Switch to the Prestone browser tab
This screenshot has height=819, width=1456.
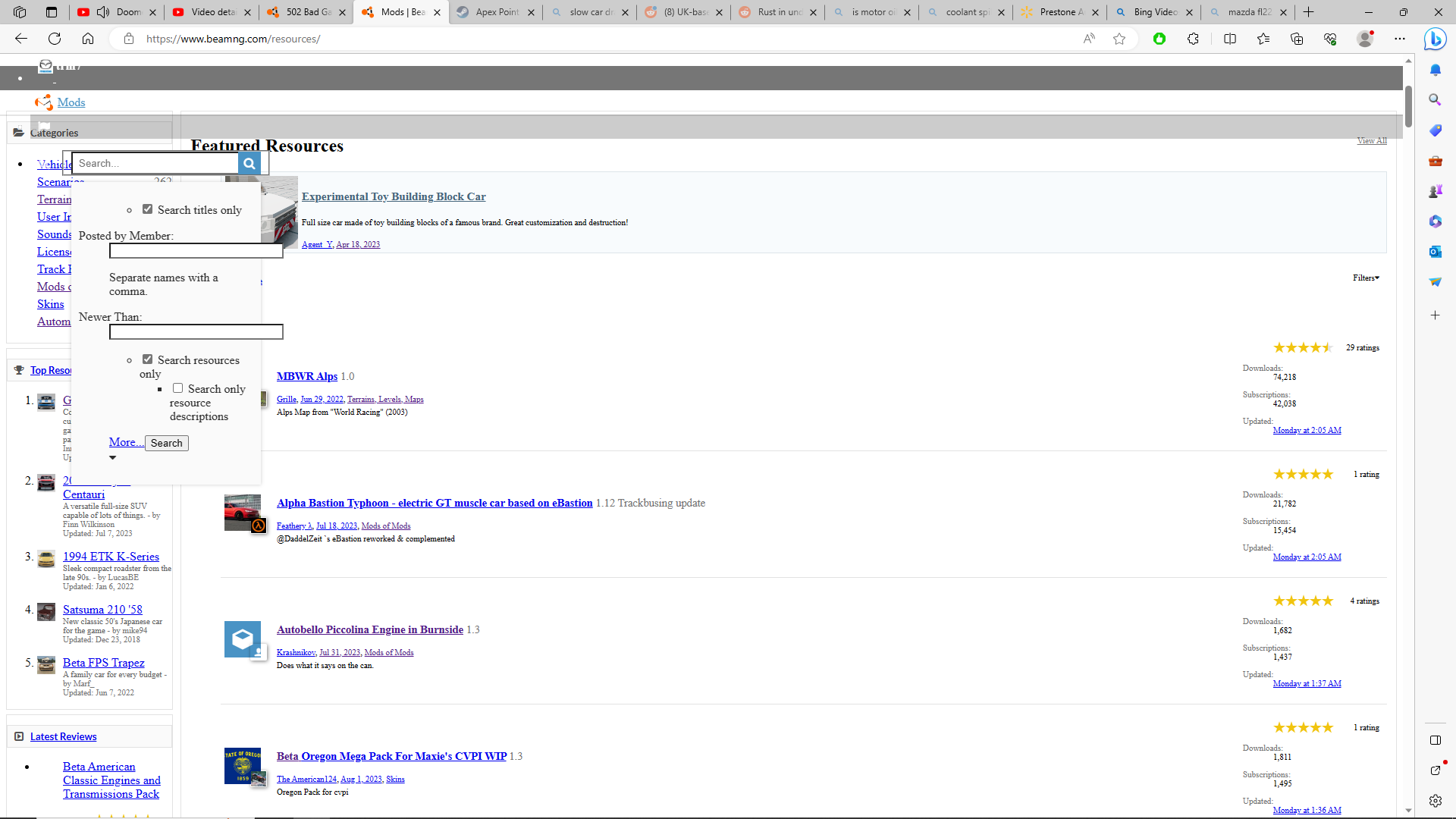click(1060, 12)
